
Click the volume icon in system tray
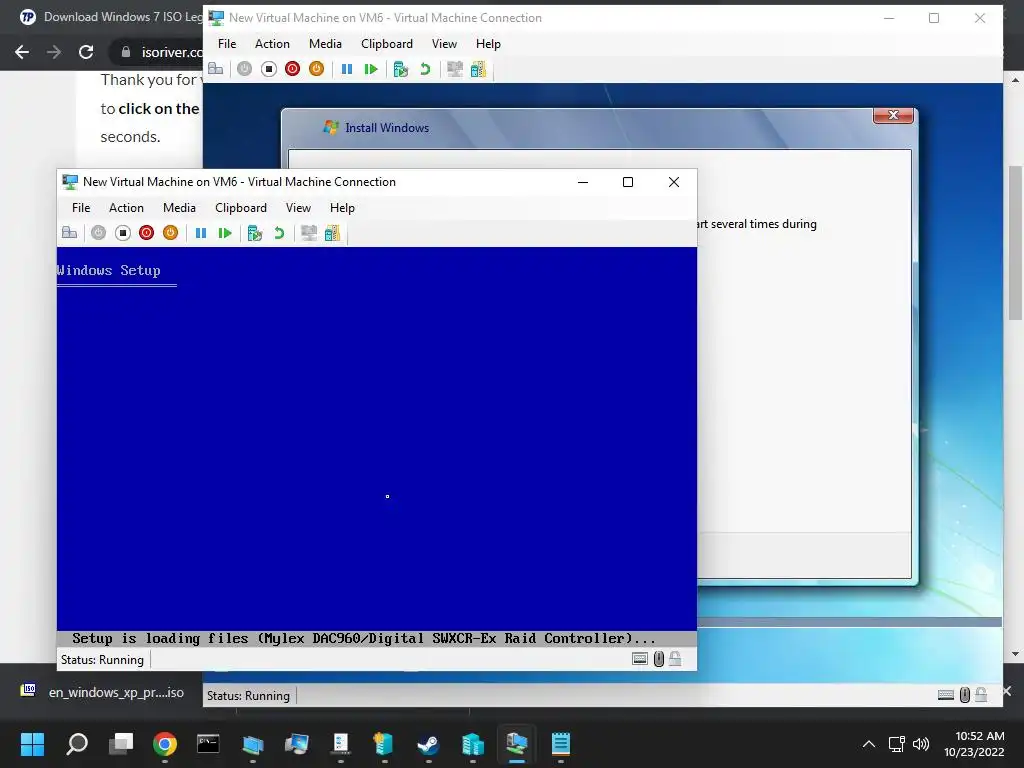point(921,743)
